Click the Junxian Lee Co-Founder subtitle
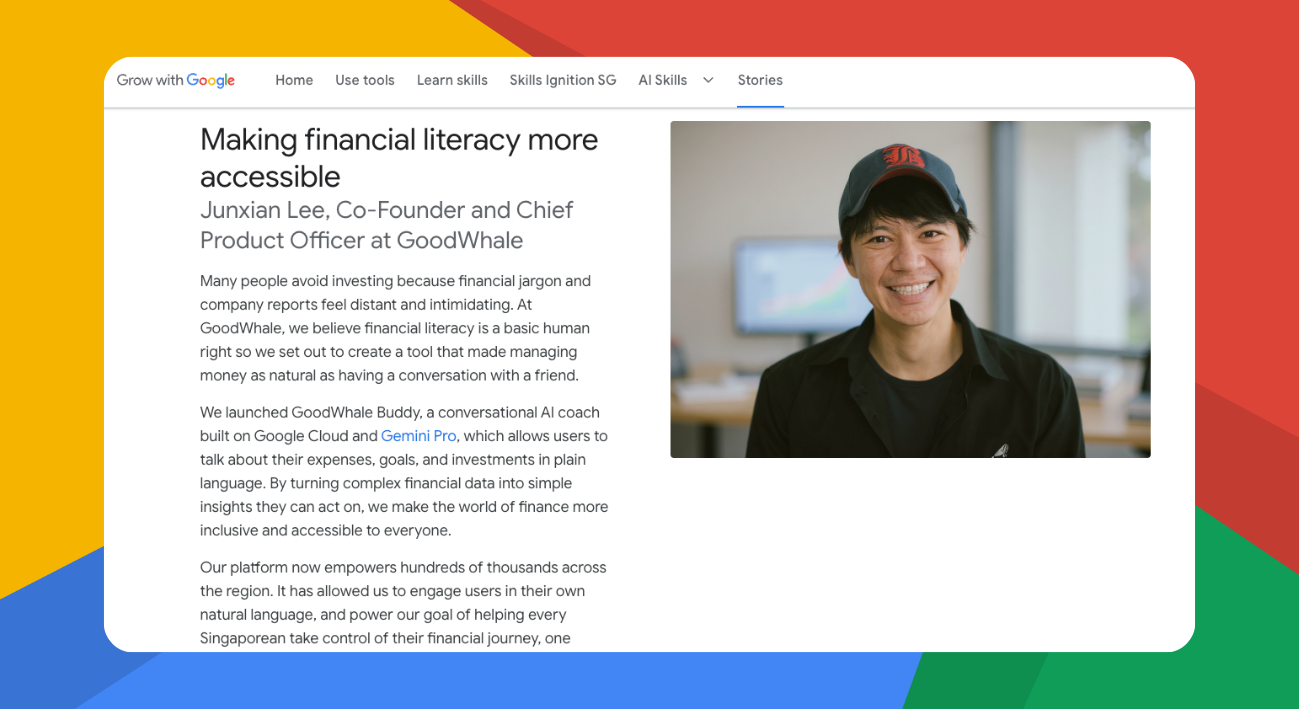This screenshot has width=1299, height=709. coord(387,225)
